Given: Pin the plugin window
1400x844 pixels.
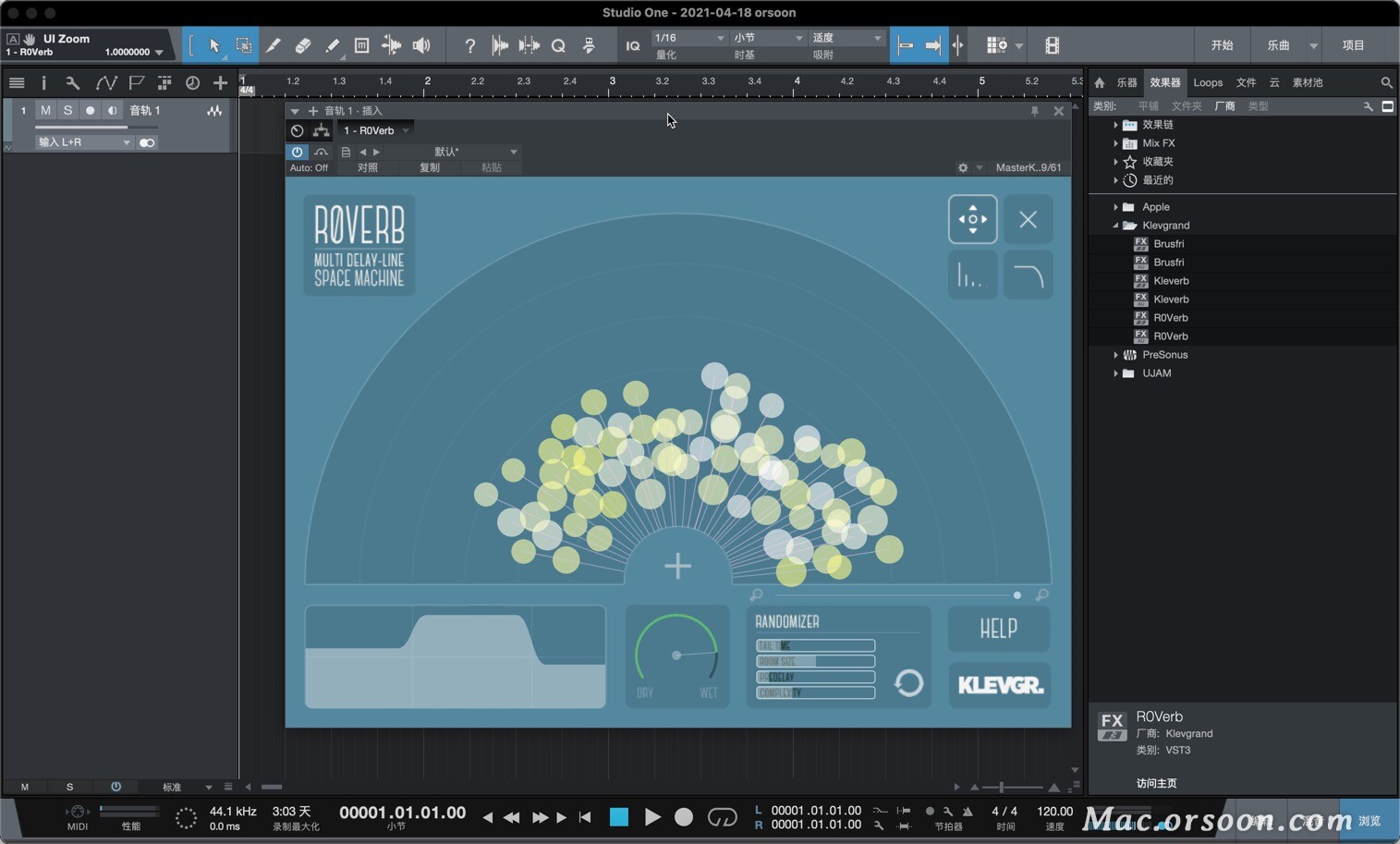Looking at the screenshot, I should tap(1034, 111).
